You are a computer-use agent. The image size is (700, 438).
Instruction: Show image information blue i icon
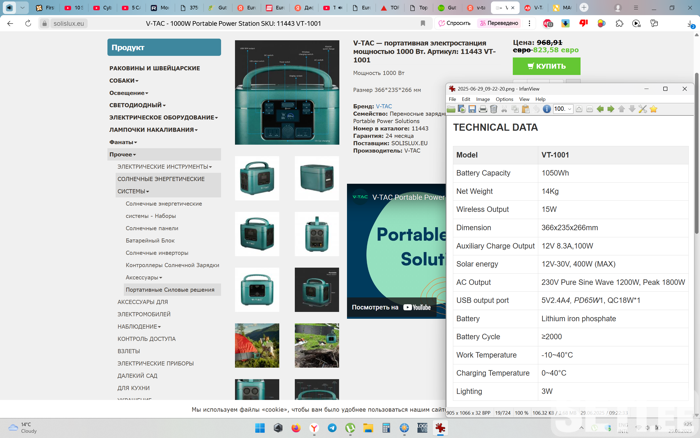click(x=546, y=109)
